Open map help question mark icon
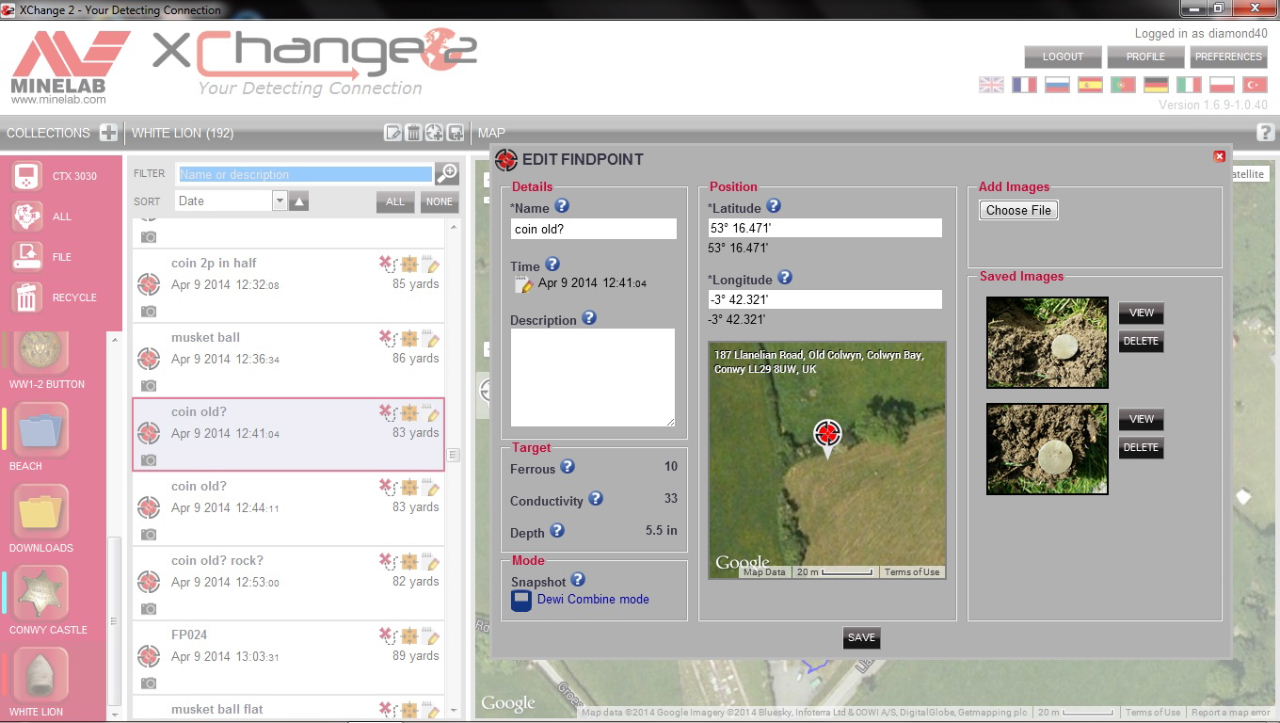Viewport: 1280px width, 723px height. point(1265,132)
